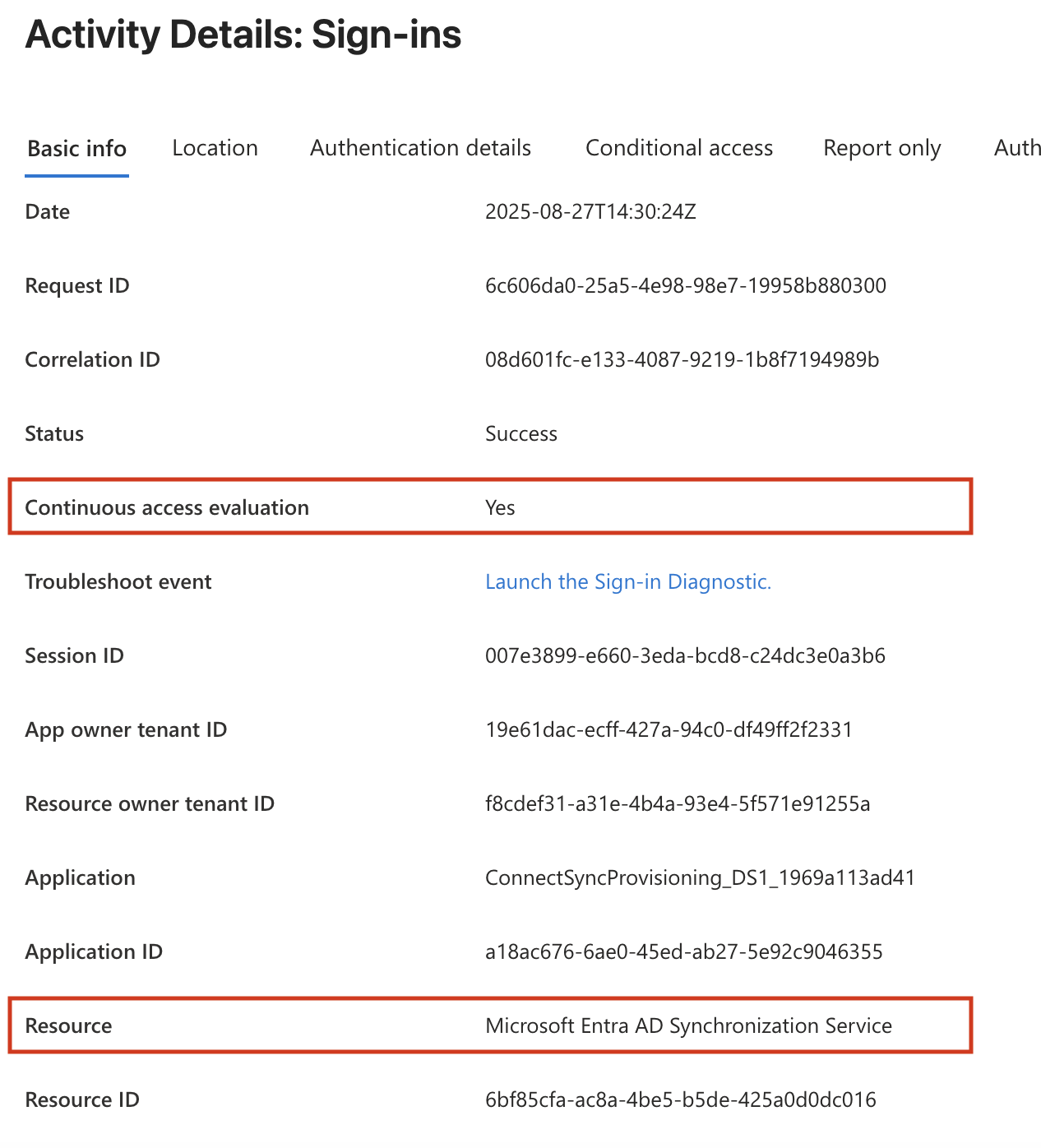The width and height of the screenshot is (1041, 1148).
Task: Click the App owner tenant ID label
Action: tap(126, 730)
